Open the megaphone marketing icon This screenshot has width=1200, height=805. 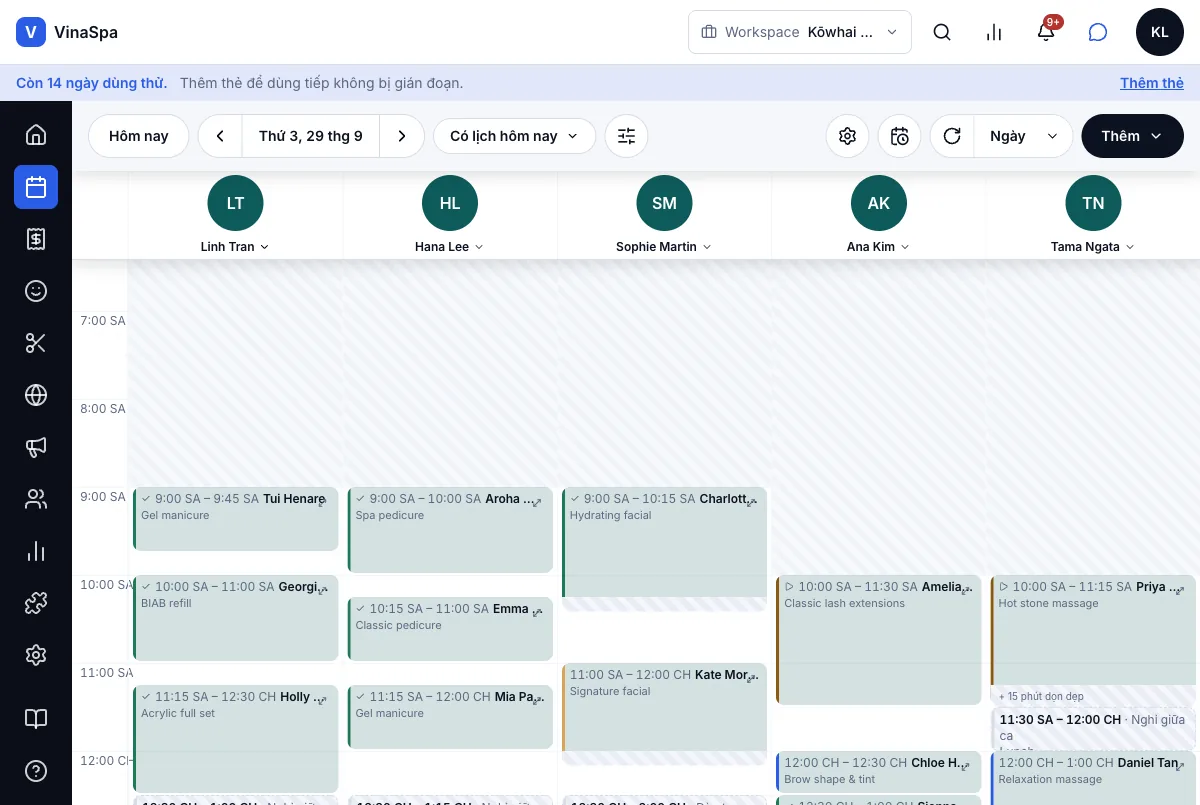[x=36, y=447]
